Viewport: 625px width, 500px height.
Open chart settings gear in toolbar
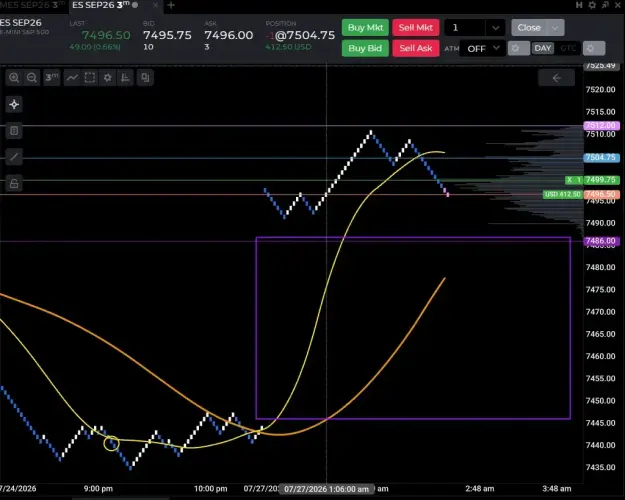[108, 77]
